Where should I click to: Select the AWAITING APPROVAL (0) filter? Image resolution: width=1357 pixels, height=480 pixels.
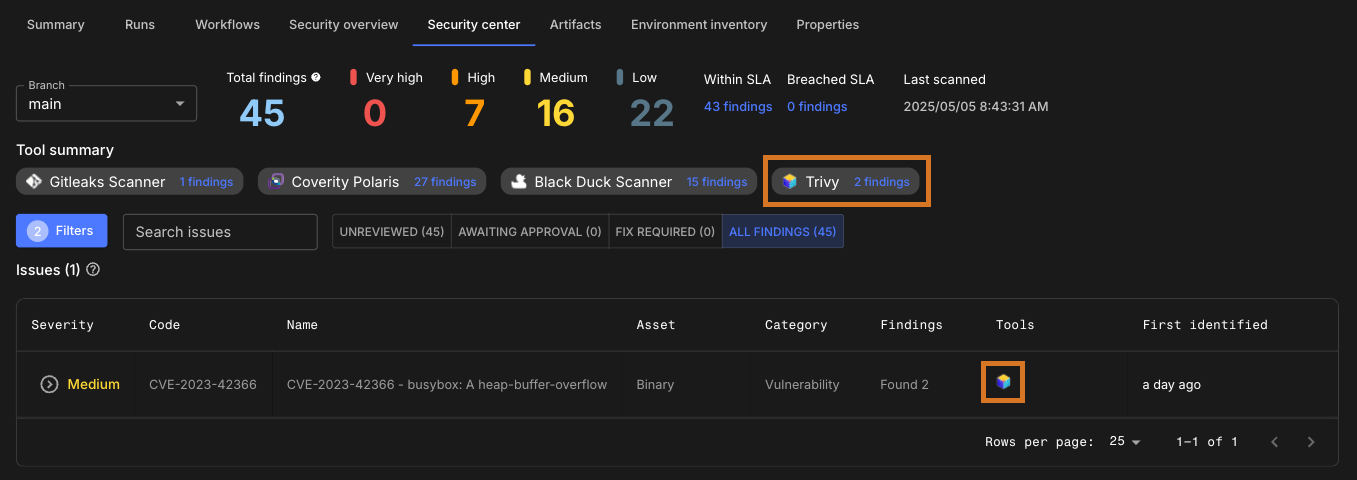pos(530,231)
